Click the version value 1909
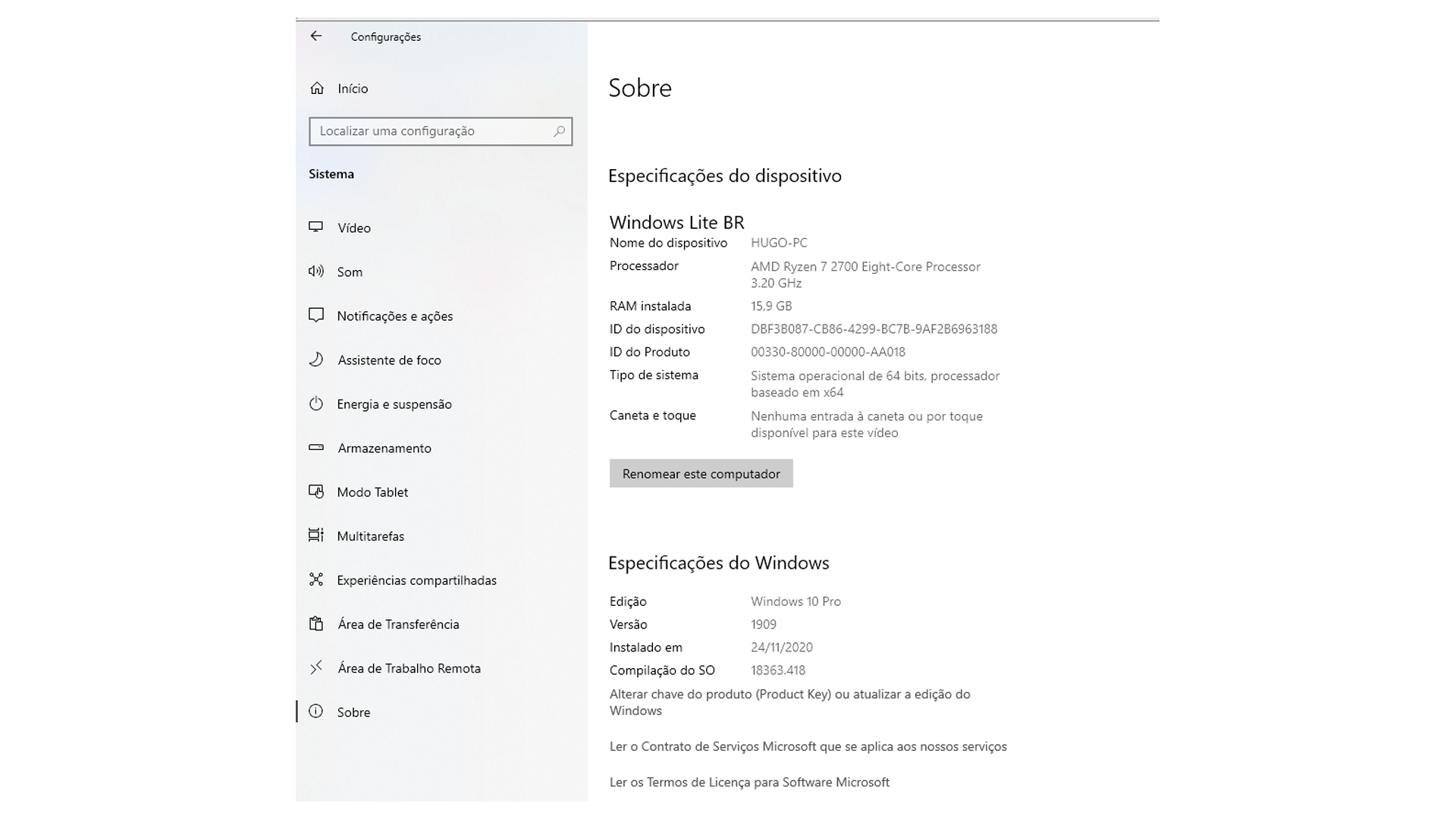This screenshot has width=1456, height=819. click(764, 624)
